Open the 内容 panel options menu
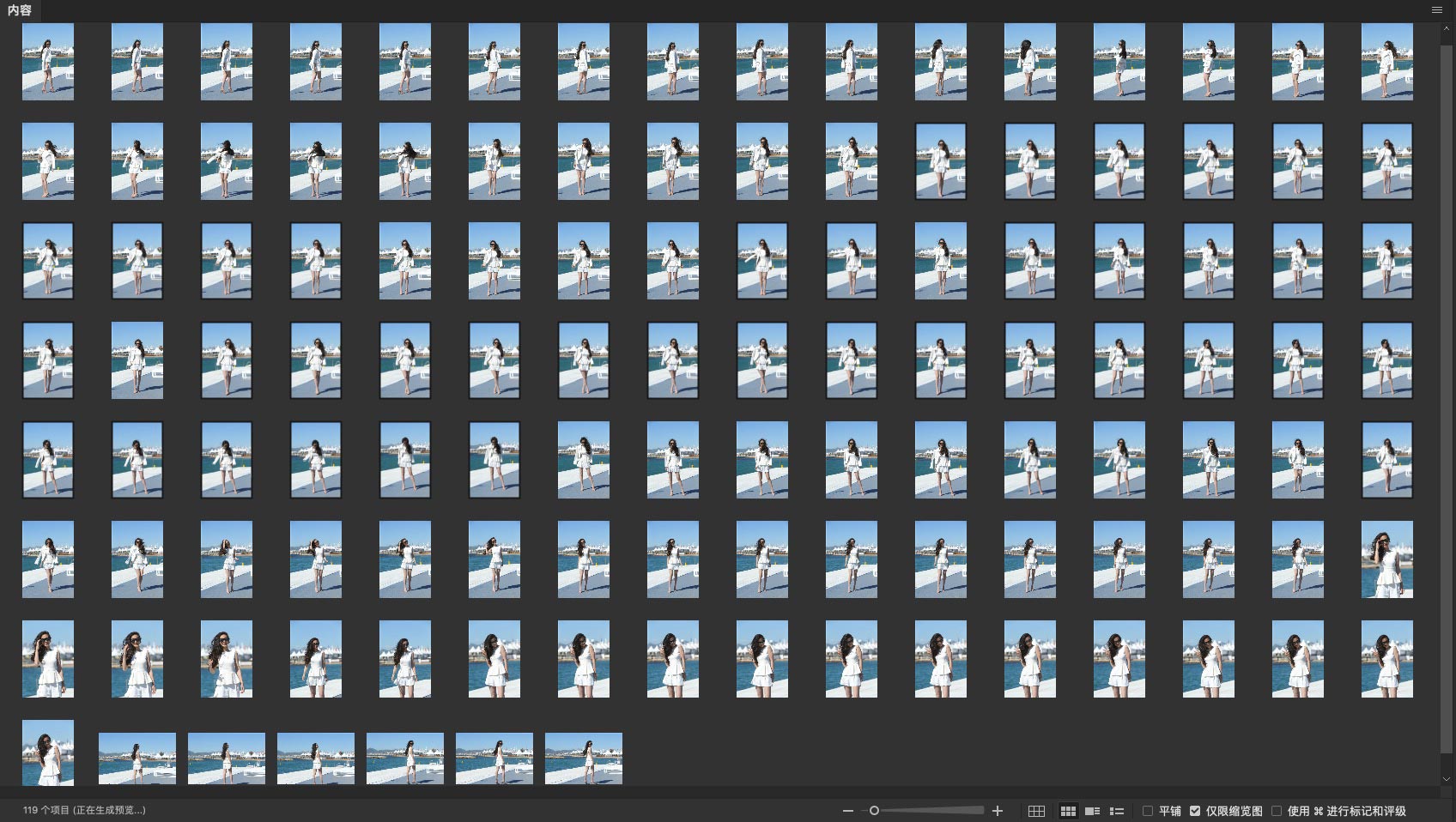The image size is (1456, 822). pyautogui.click(x=1437, y=10)
